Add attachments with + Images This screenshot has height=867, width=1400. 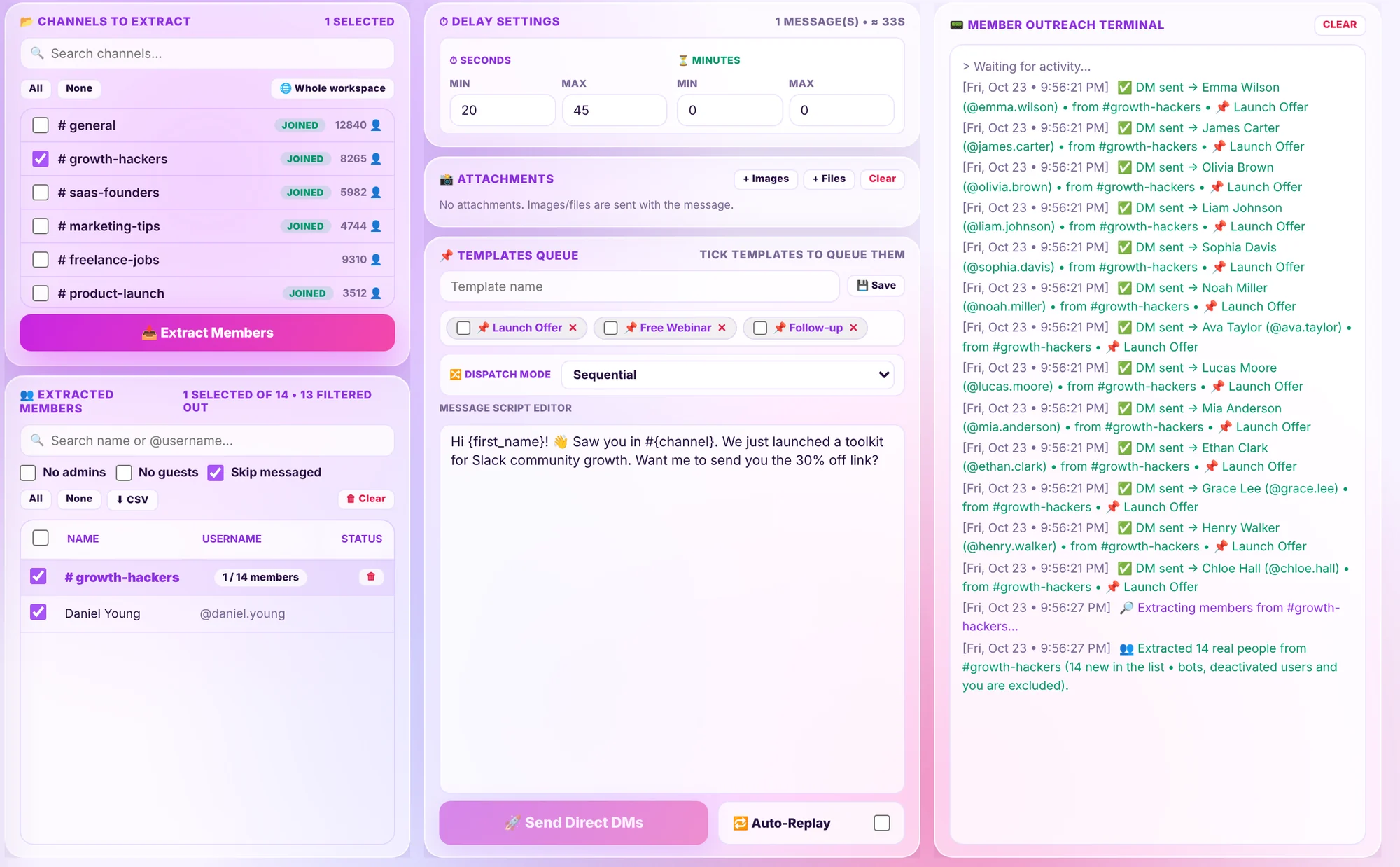click(x=766, y=179)
